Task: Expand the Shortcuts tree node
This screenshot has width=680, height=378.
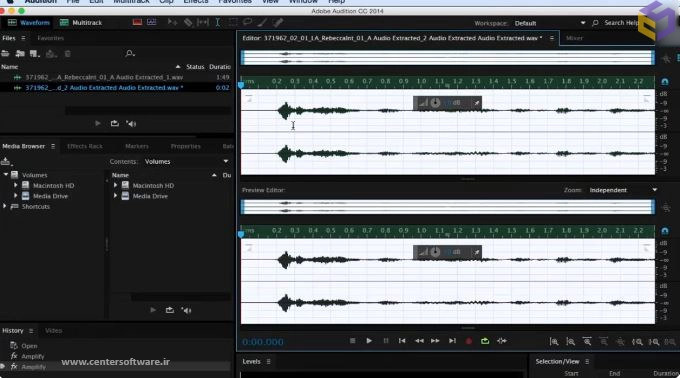Action: point(5,206)
